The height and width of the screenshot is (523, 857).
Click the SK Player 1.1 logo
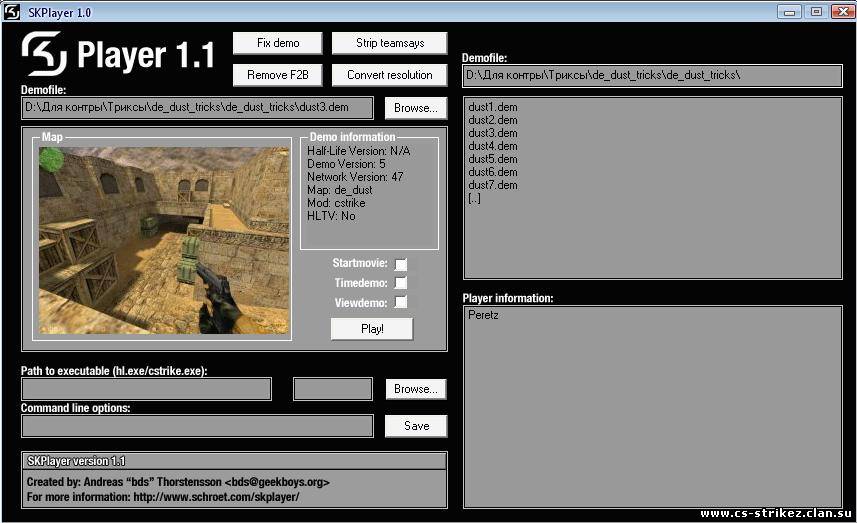[x=118, y=55]
